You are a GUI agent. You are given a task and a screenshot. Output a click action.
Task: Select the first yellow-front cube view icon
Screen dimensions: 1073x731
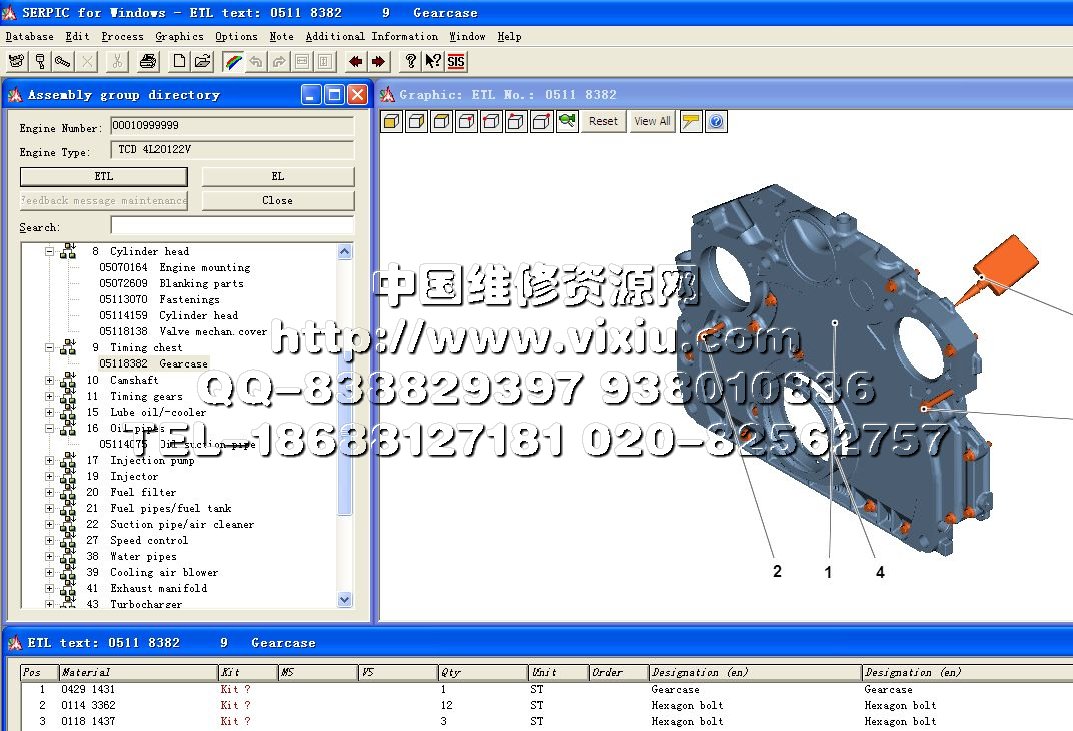[x=392, y=122]
